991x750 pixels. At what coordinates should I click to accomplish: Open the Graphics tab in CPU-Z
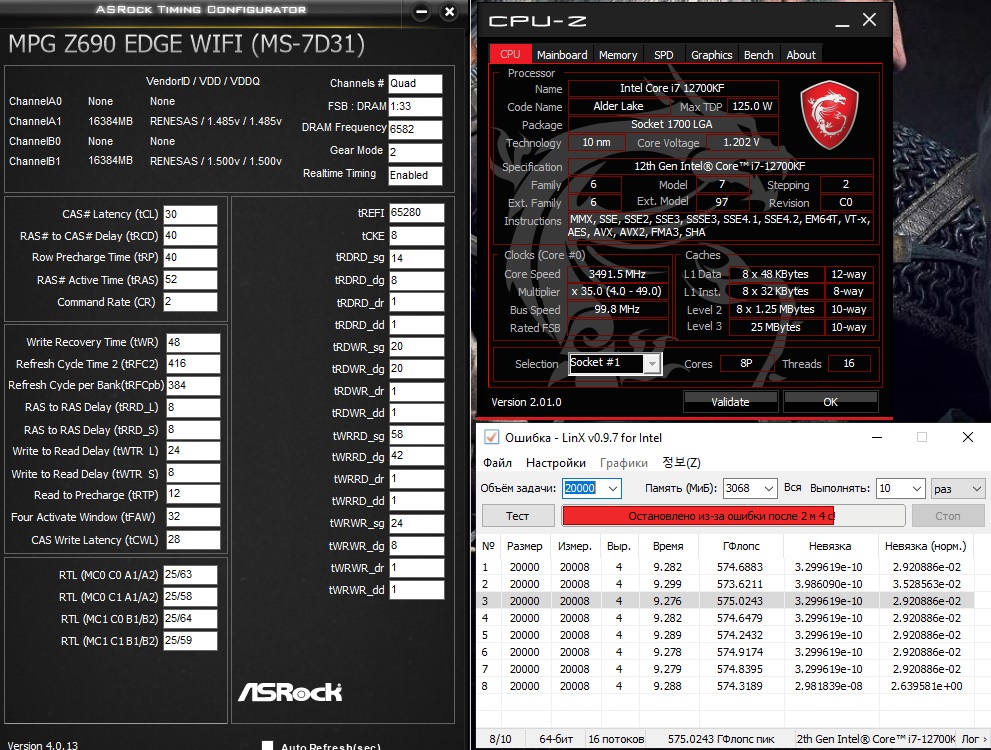tap(712, 55)
